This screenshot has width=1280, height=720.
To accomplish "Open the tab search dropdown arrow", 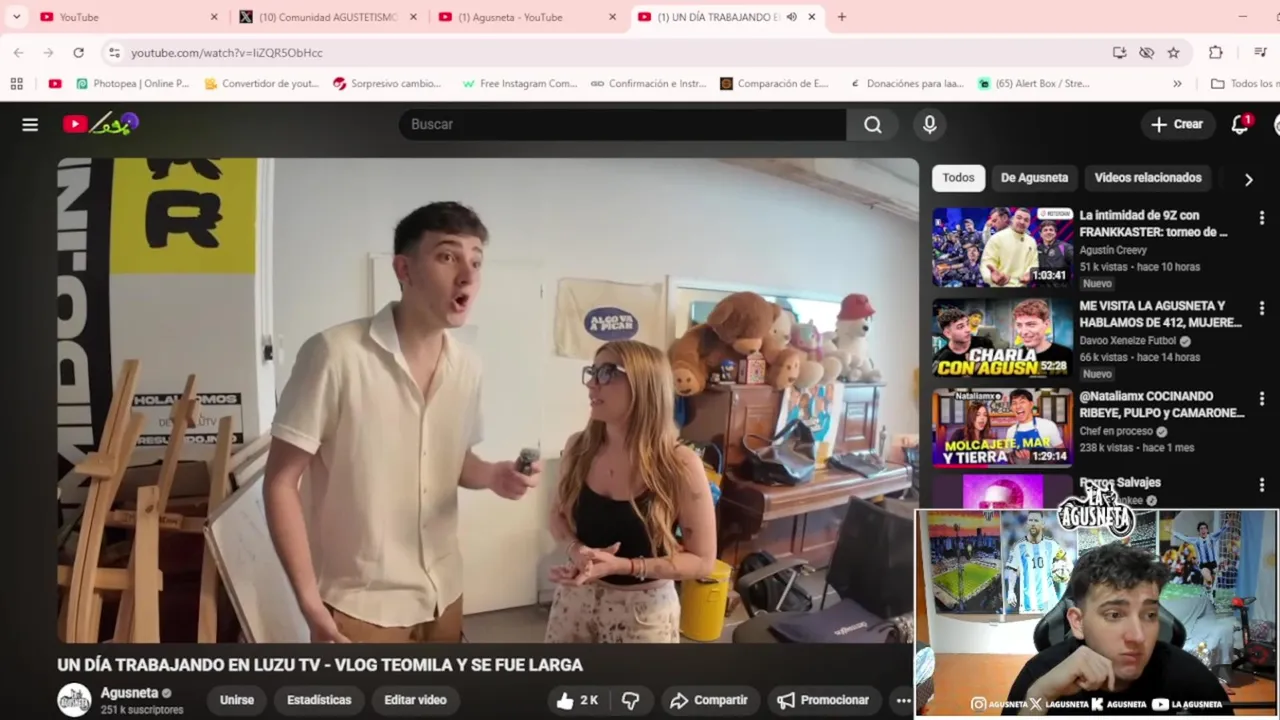I will click(x=16, y=17).
